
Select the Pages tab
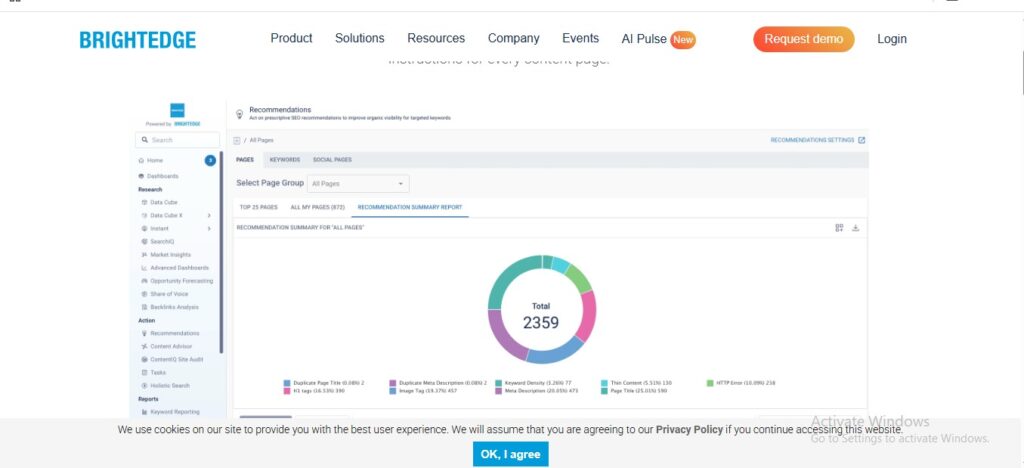pyautogui.click(x=245, y=159)
